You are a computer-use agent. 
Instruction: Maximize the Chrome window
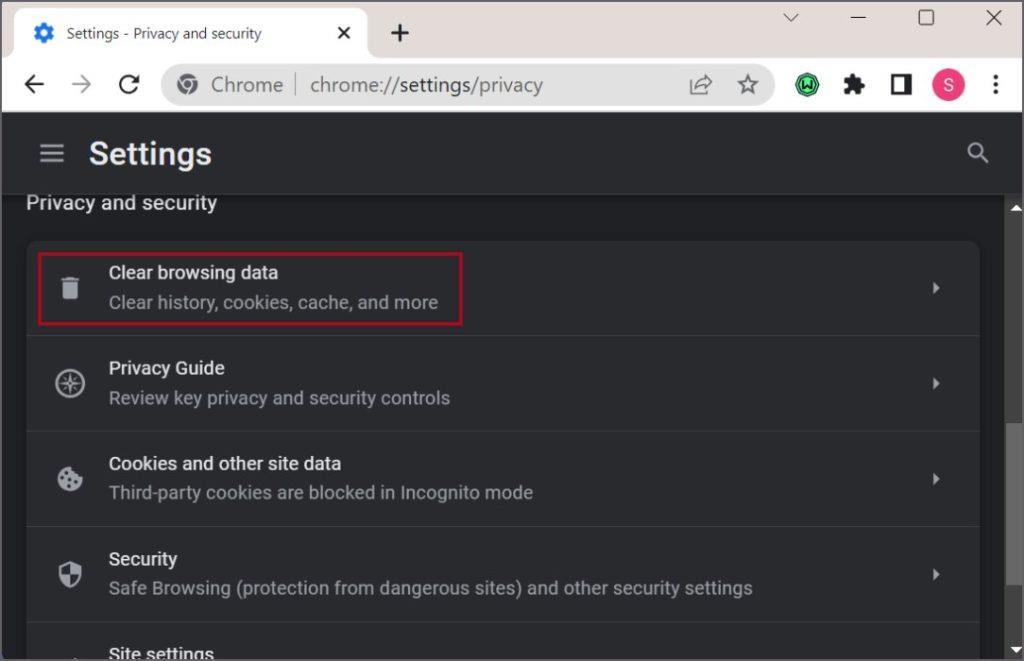[925, 18]
